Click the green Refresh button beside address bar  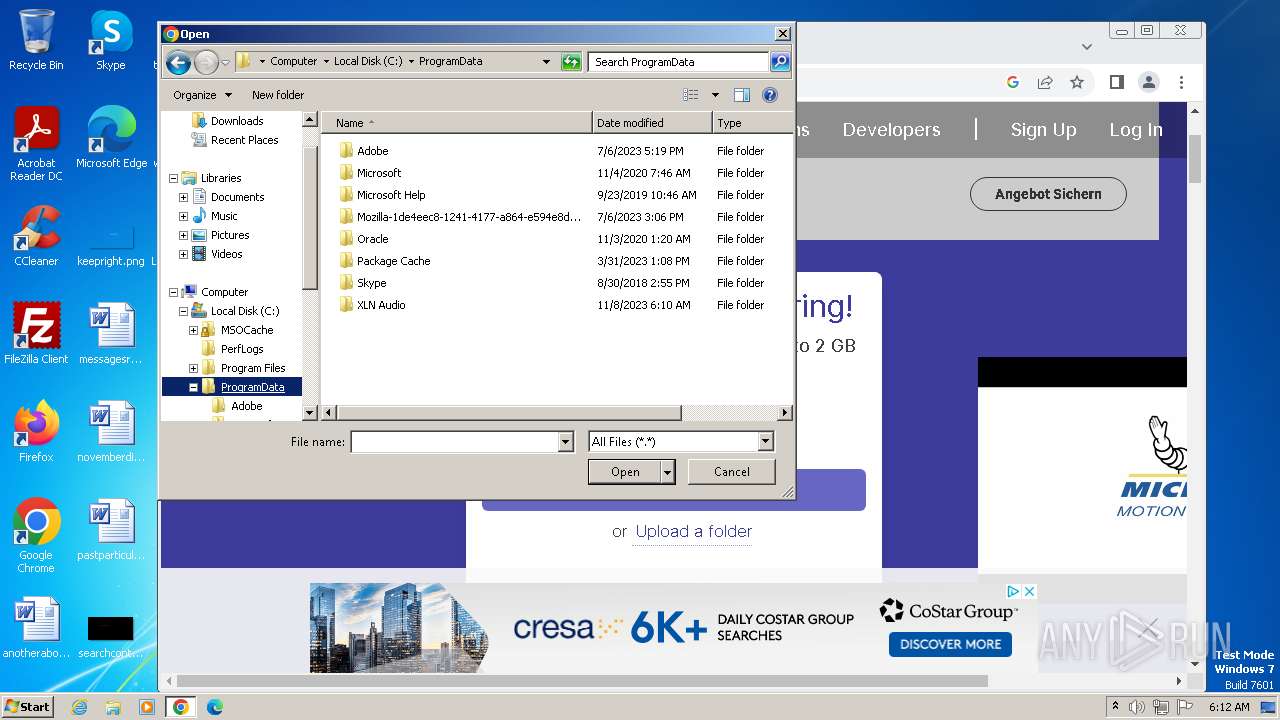pyautogui.click(x=571, y=62)
